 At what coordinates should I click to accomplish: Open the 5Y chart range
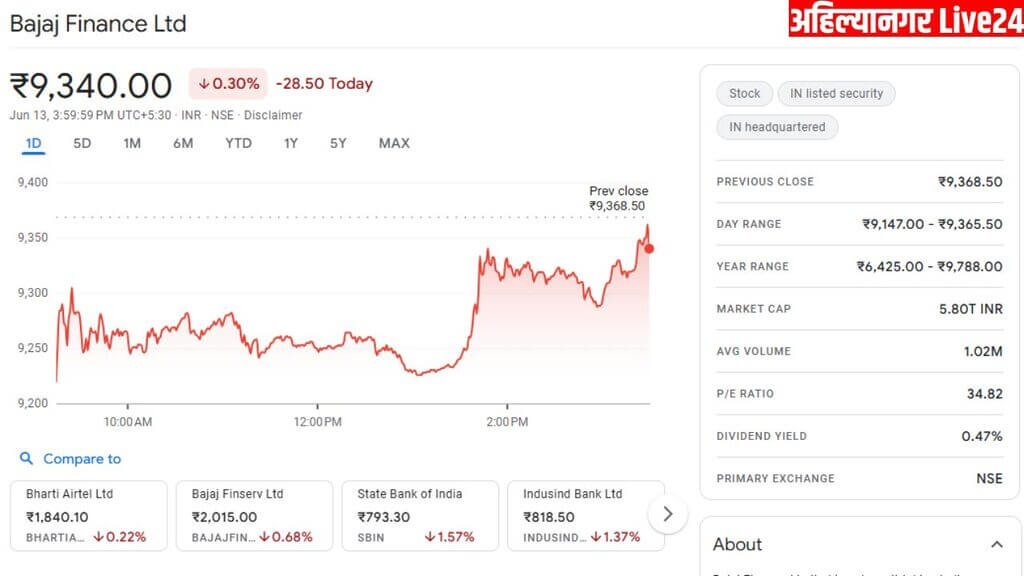tap(338, 143)
